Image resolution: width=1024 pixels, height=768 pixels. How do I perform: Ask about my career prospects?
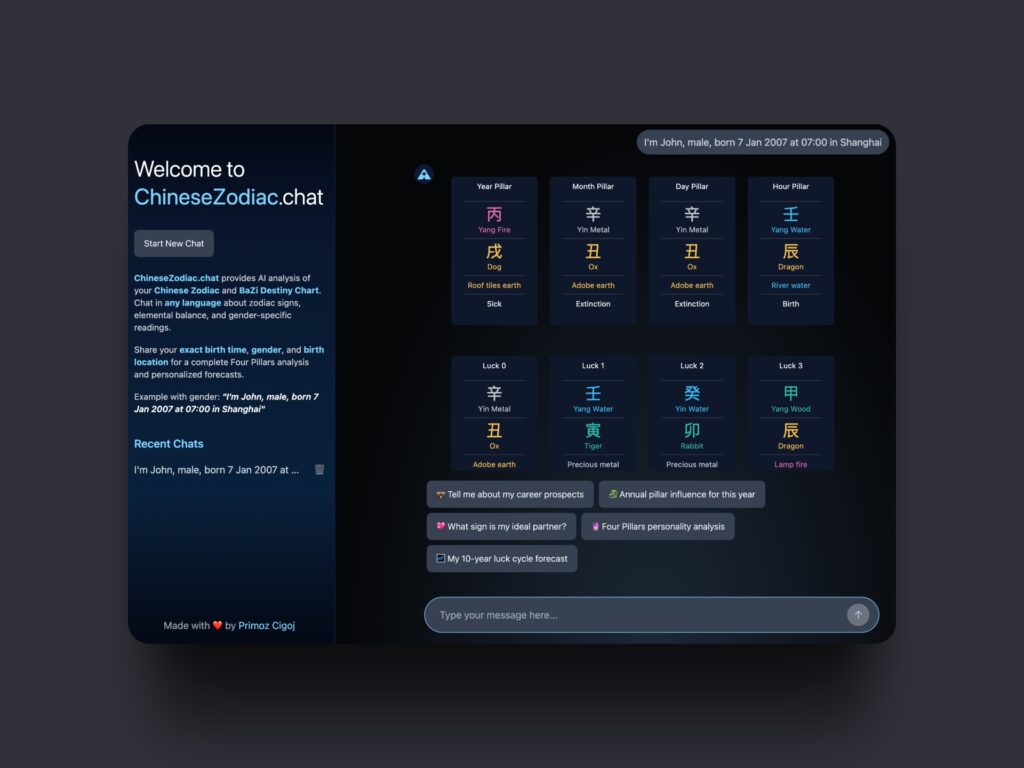[x=510, y=494]
